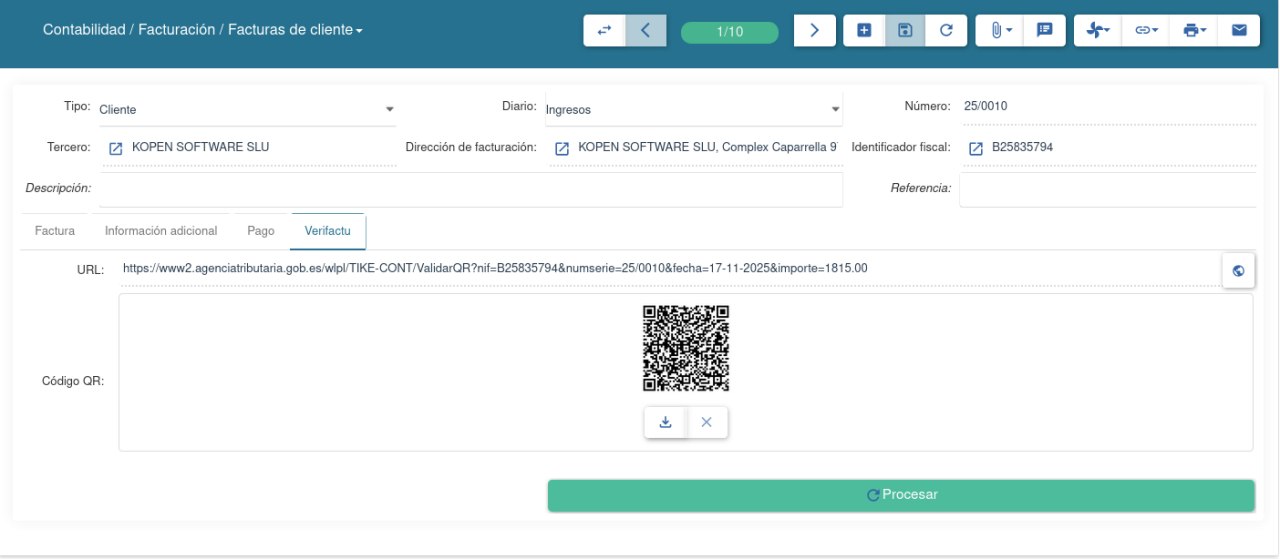Go to the next record
Viewport: 1280px width, 559px height.
[814, 31]
